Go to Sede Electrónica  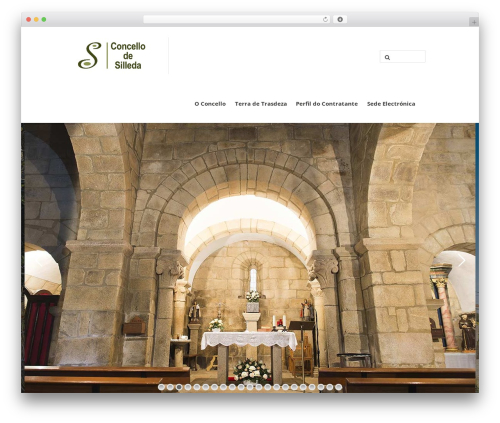(391, 104)
